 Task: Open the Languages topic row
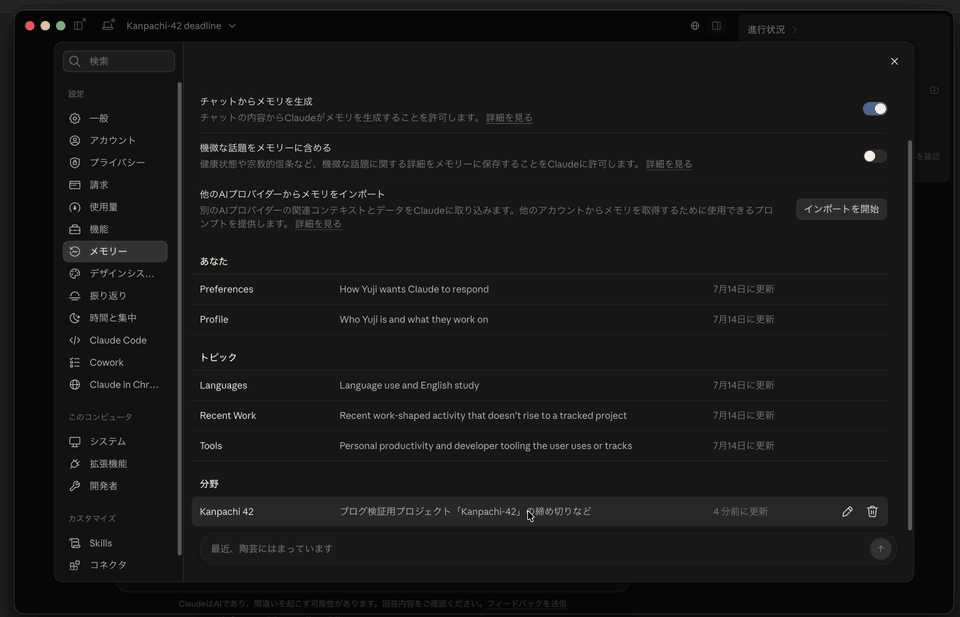(x=539, y=385)
